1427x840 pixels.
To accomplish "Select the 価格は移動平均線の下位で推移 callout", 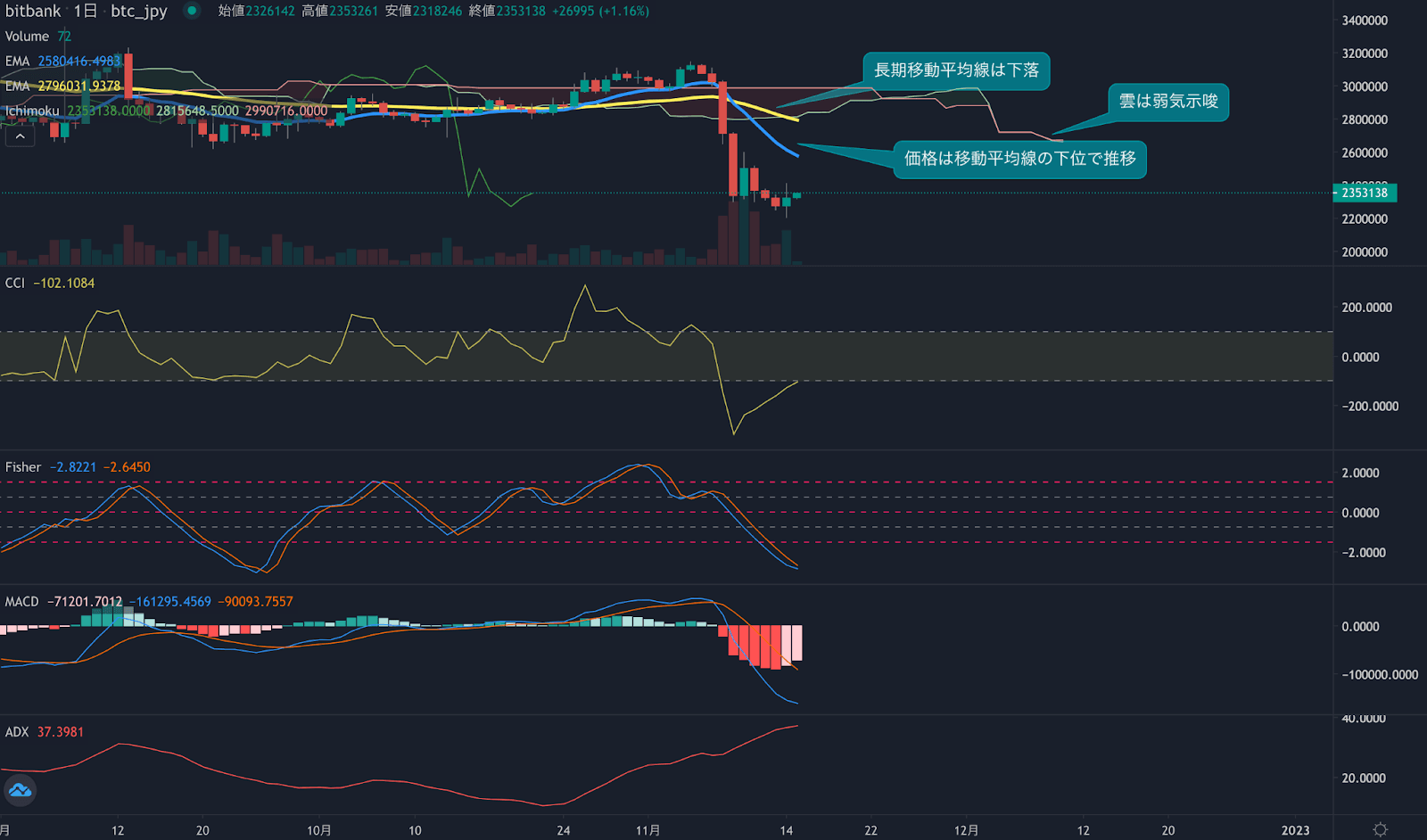I will click(1019, 159).
